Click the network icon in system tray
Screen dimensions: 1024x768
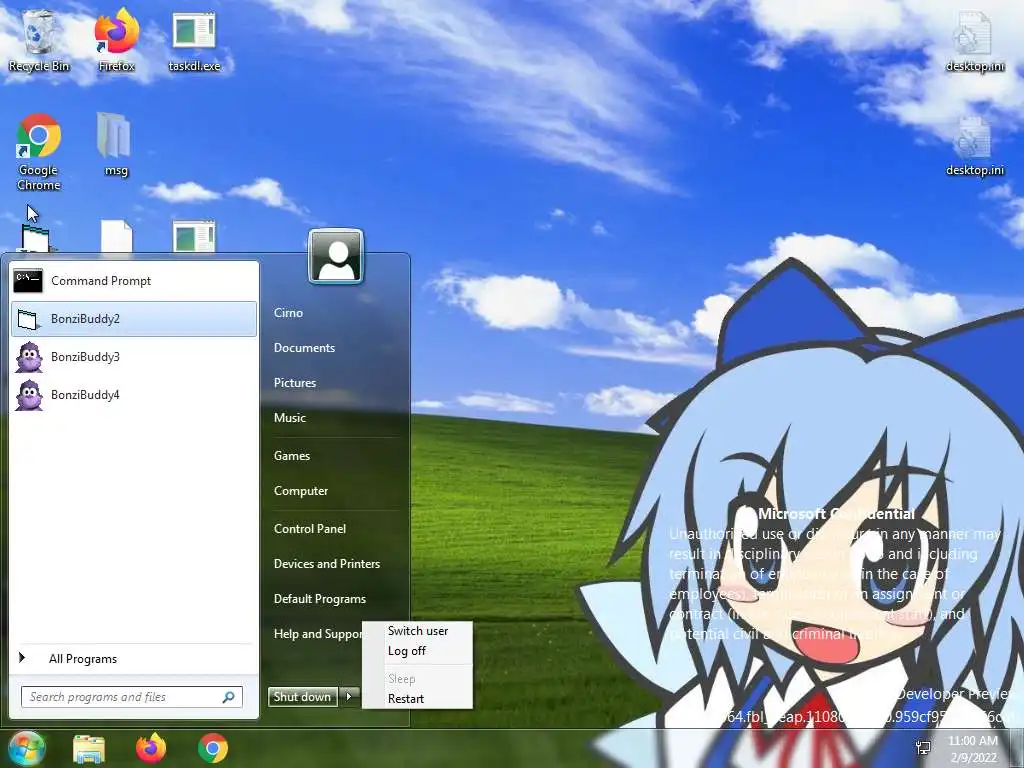point(923,748)
